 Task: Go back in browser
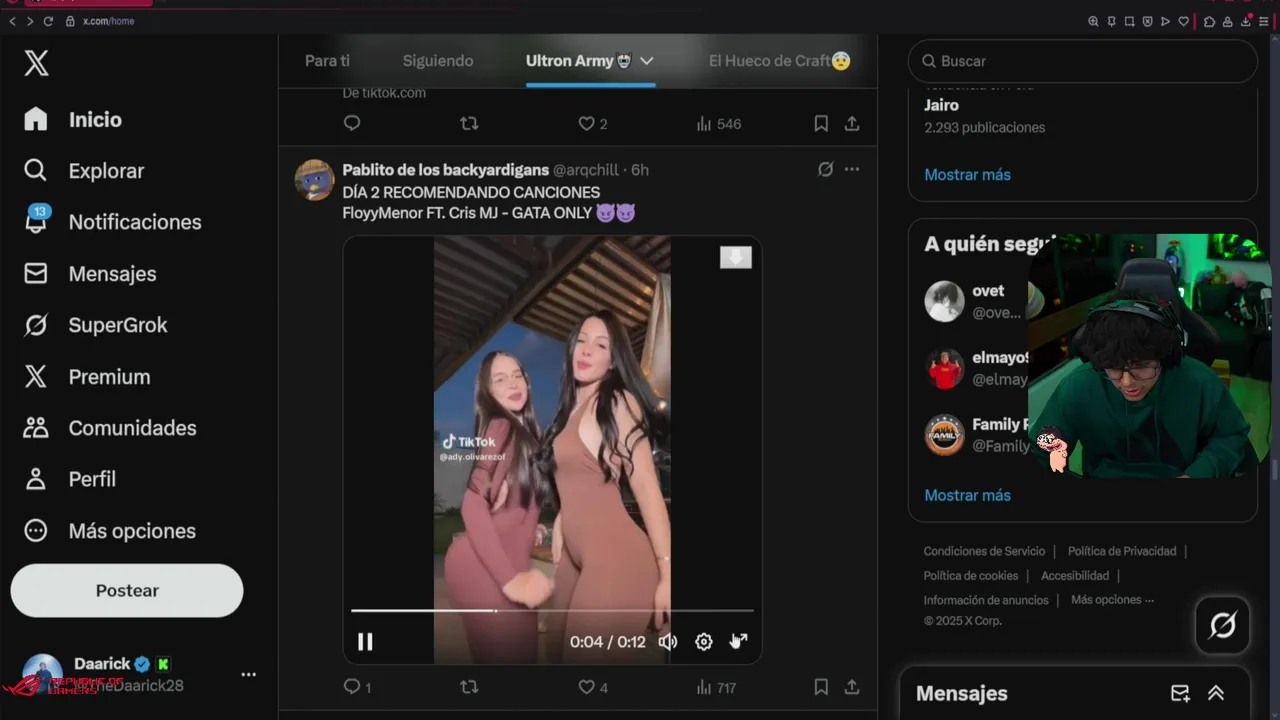click(12, 21)
